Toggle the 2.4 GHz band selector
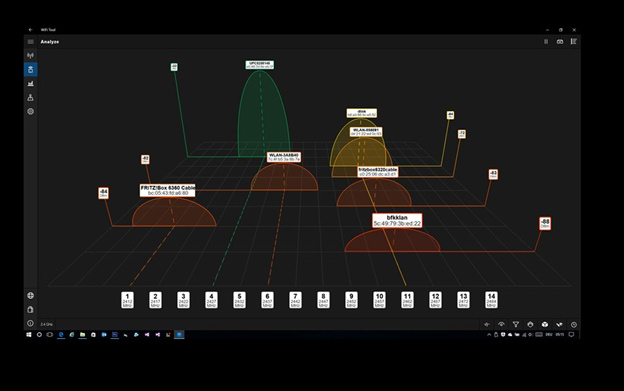624x391 pixels. click(47, 325)
